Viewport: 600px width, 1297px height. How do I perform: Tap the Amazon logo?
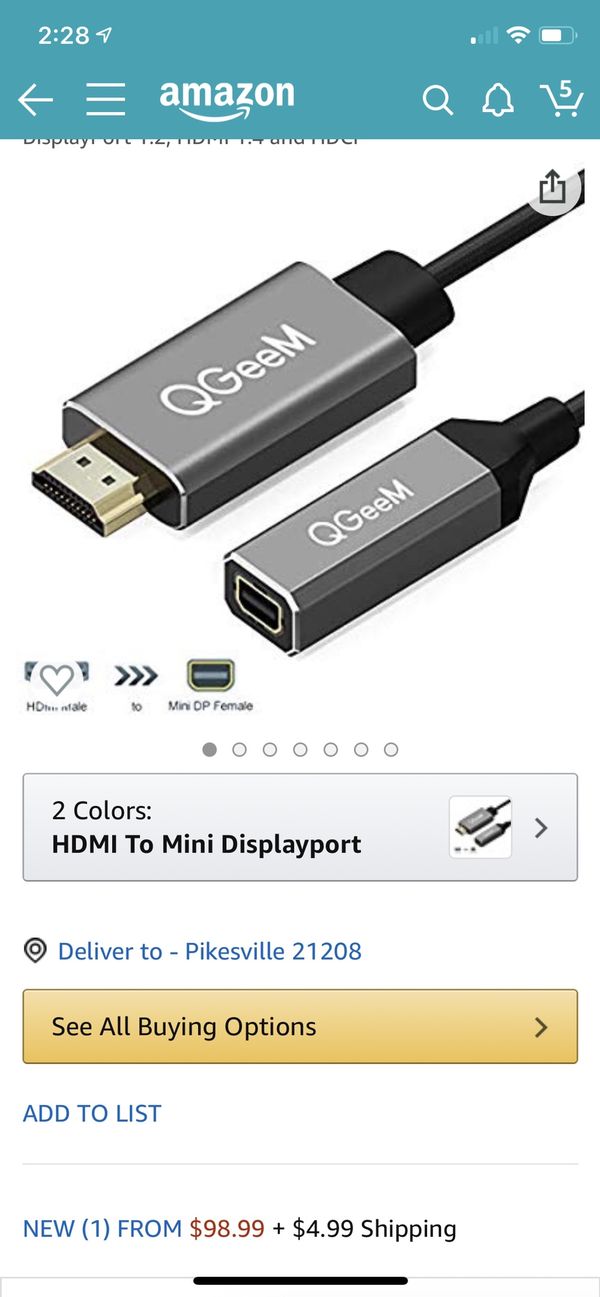click(x=227, y=99)
